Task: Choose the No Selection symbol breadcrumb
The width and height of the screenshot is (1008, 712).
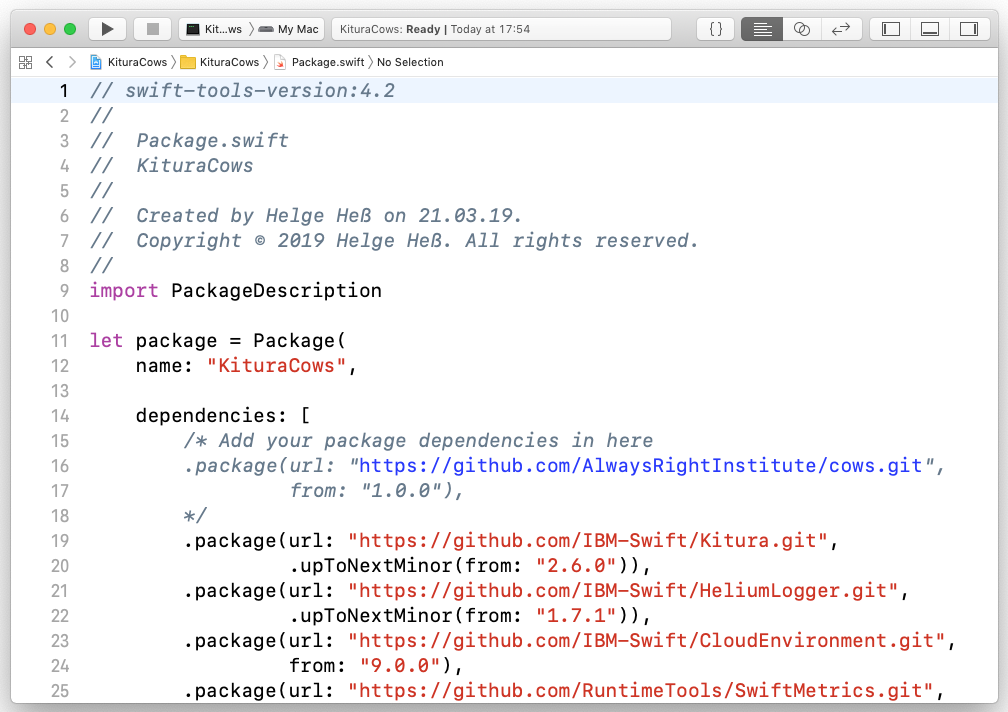Action: (410, 62)
